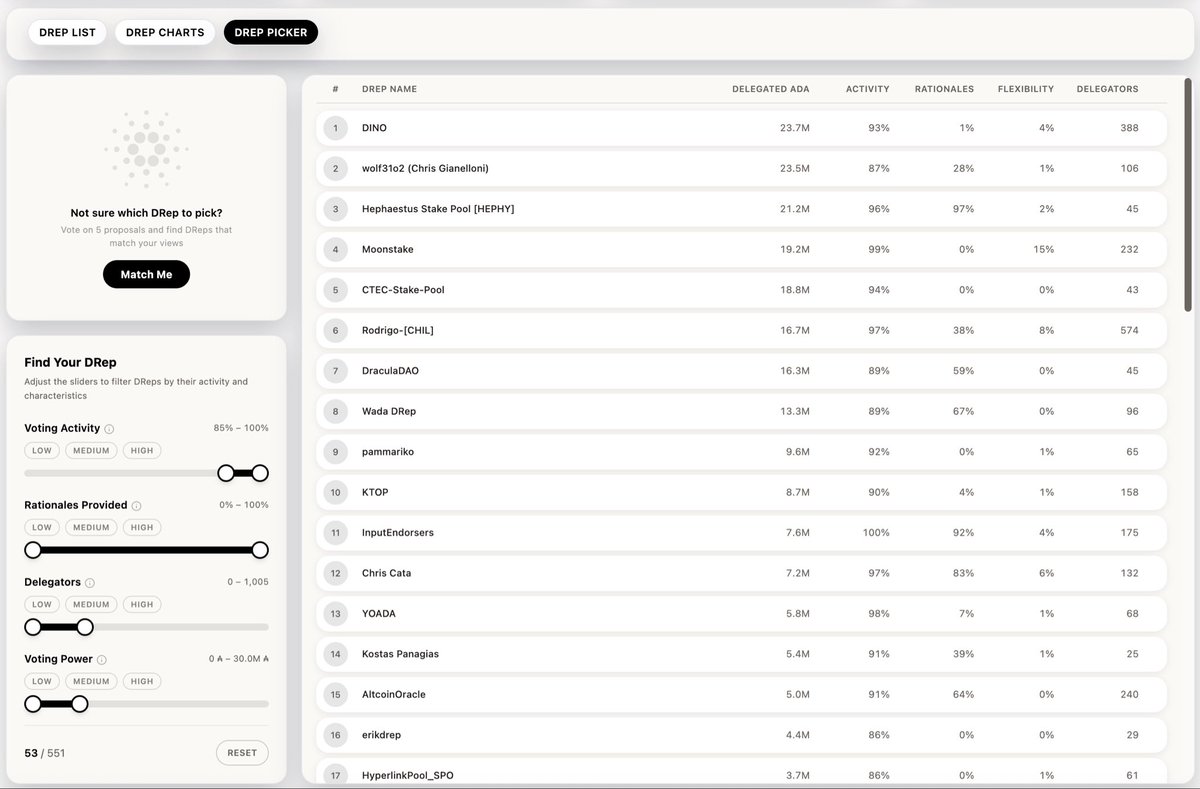Show the Voting Activity info tooltip icon
Viewport: 1200px width, 789px height.
click(109, 429)
